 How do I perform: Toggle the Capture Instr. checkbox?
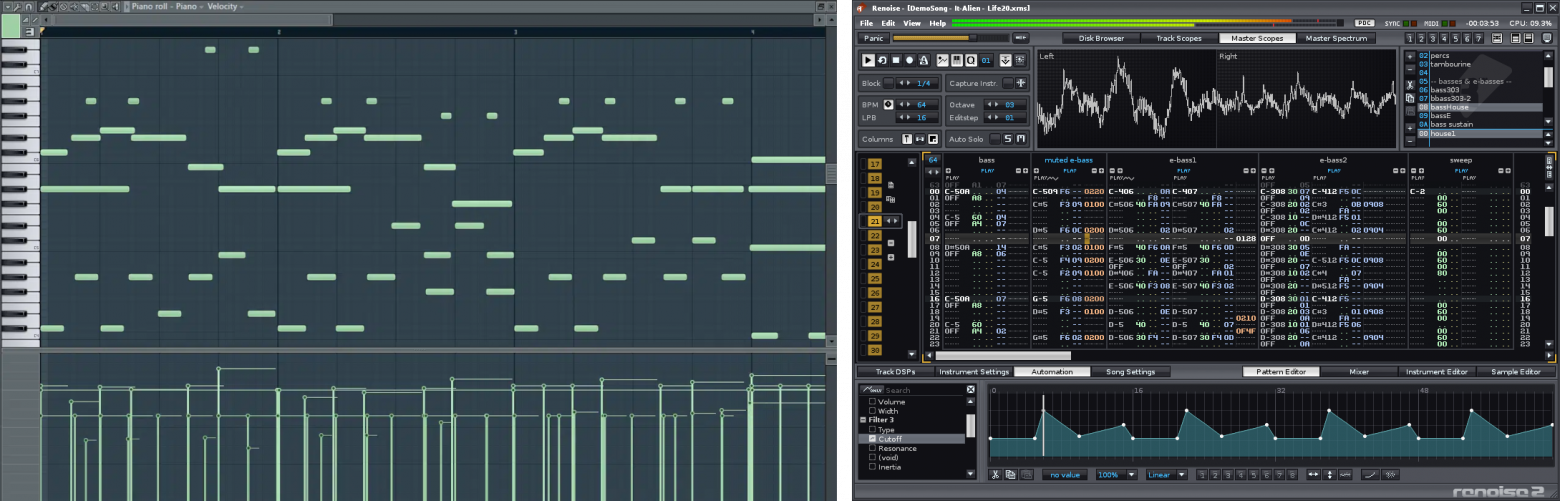pos(1008,83)
